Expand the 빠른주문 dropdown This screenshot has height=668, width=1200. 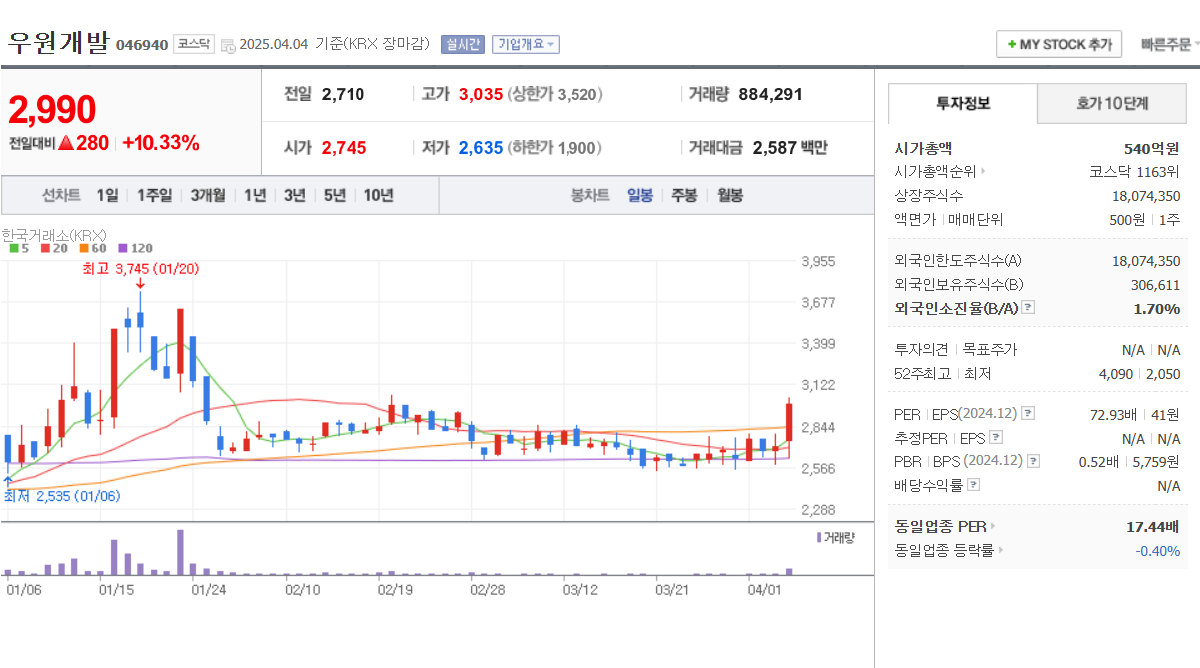click(x=1171, y=45)
